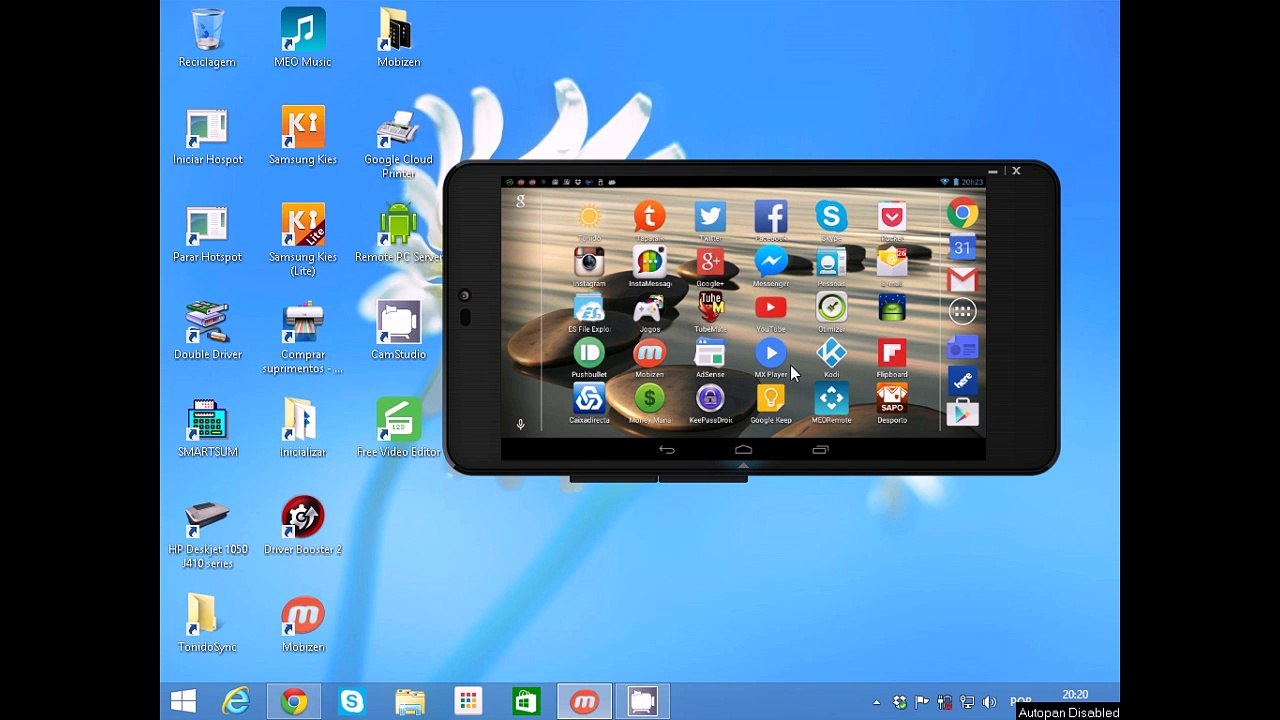Open MX Player on the phone
Viewport: 1280px width, 720px height.
pyautogui.click(x=770, y=353)
